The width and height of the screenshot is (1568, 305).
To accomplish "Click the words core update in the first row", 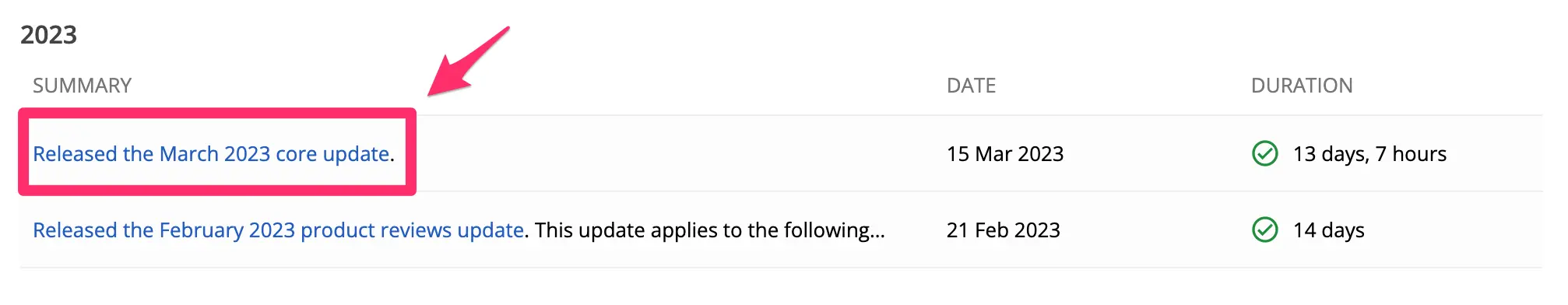I will tap(332, 154).
